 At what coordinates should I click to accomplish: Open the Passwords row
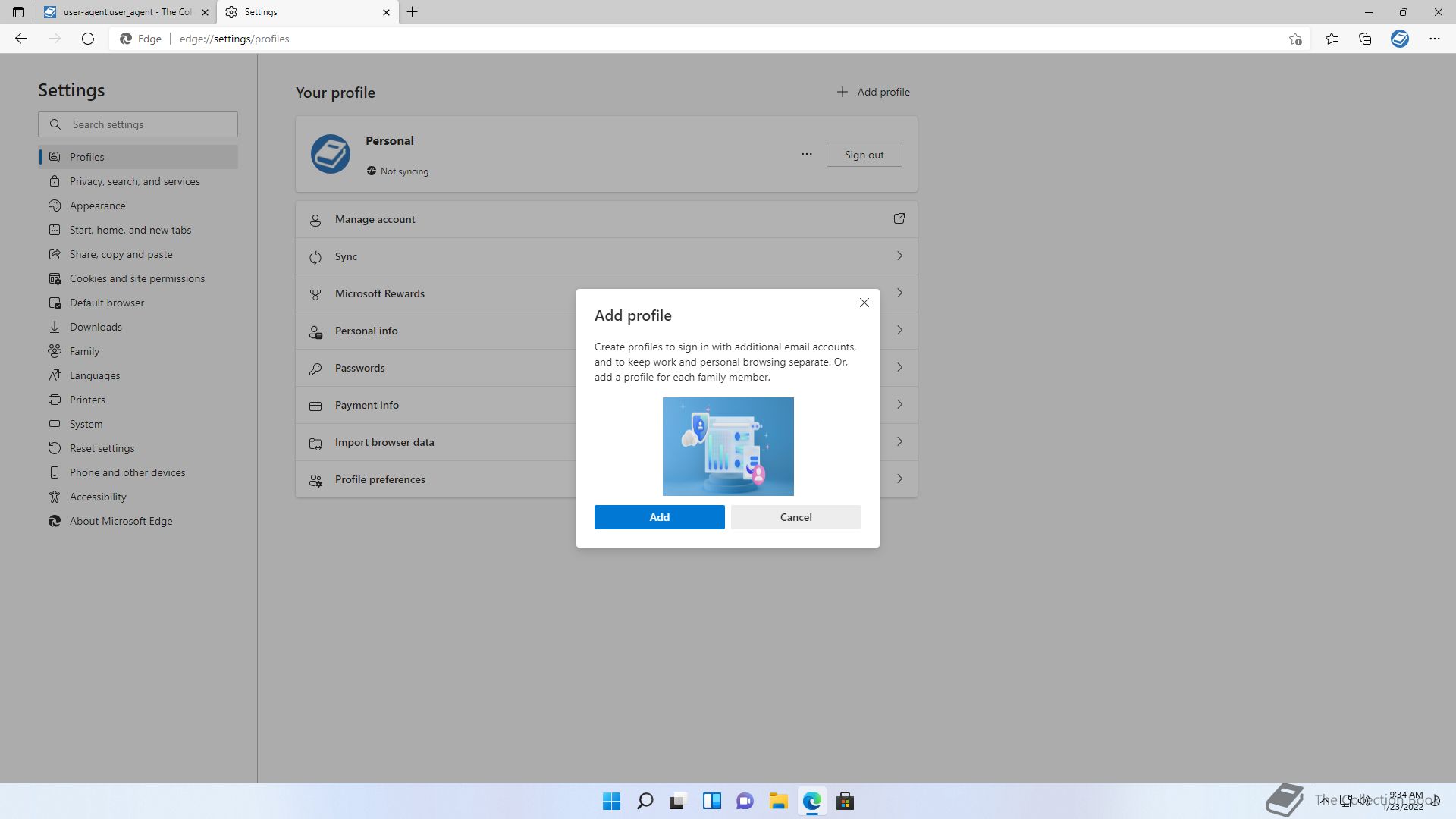tap(607, 368)
